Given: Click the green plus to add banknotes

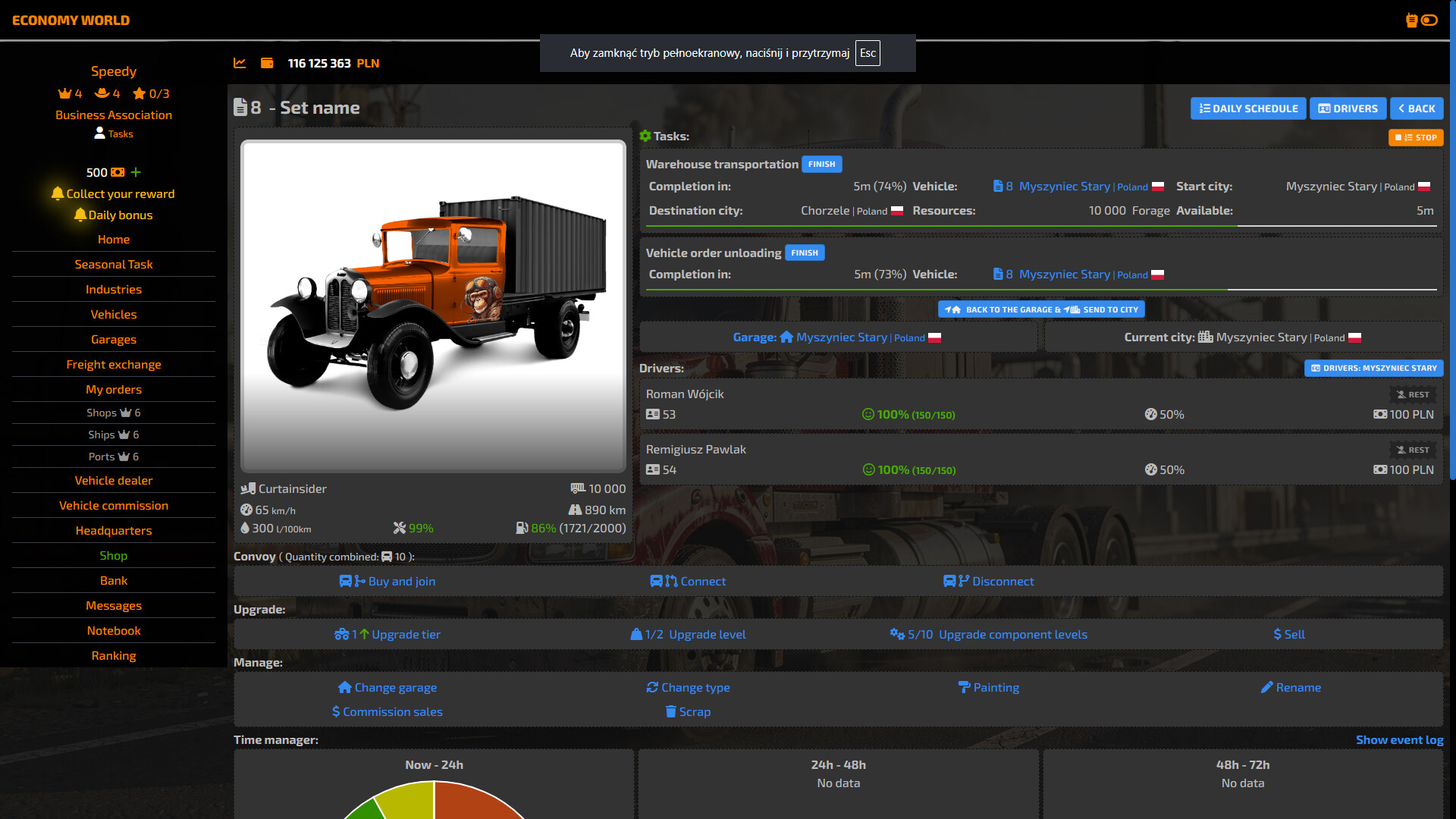Looking at the screenshot, I should [x=136, y=172].
